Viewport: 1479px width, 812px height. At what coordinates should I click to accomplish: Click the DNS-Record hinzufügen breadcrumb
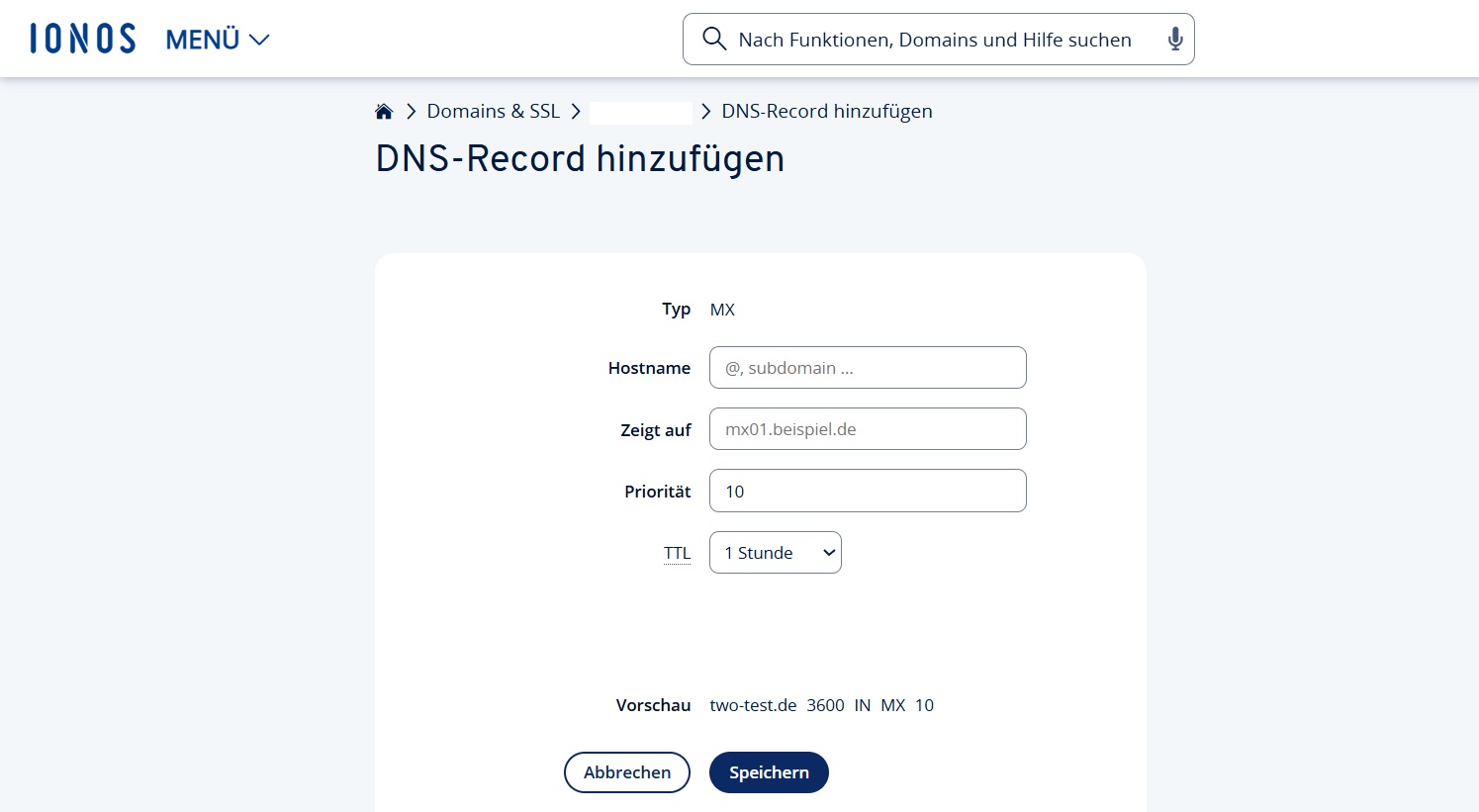tap(826, 111)
